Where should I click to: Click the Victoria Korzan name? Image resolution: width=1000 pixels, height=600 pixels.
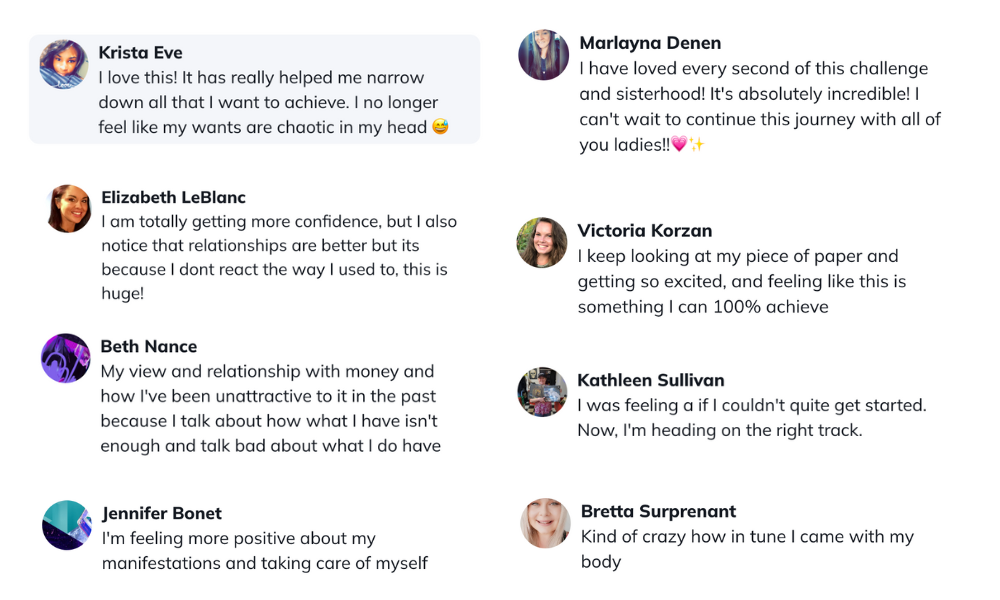click(x=645, y=231)
